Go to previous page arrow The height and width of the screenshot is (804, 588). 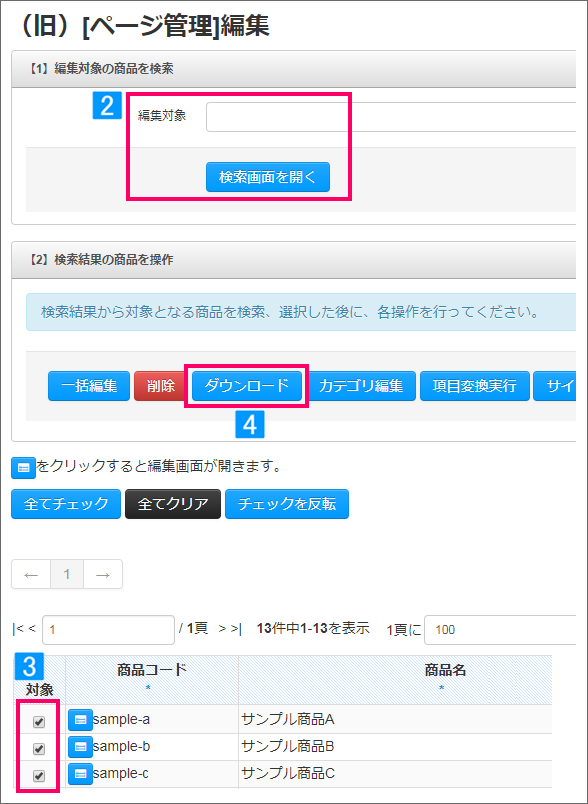(x=31, y=574)
